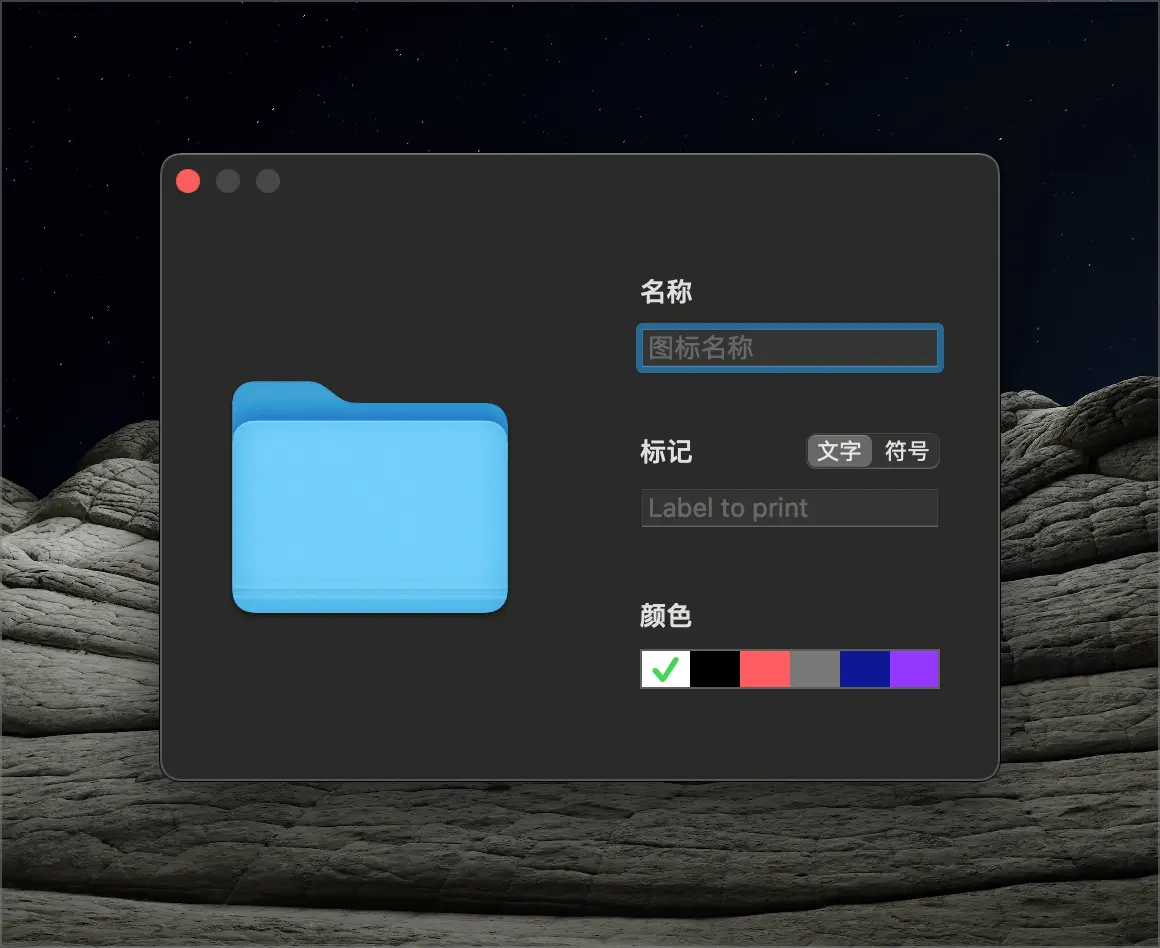Choose the white color swatch
This screenshot has height=948, width=1160.
point(666,669)
